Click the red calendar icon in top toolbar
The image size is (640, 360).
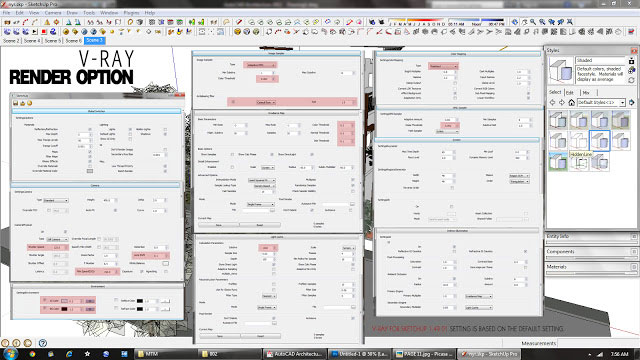point(171,22)
